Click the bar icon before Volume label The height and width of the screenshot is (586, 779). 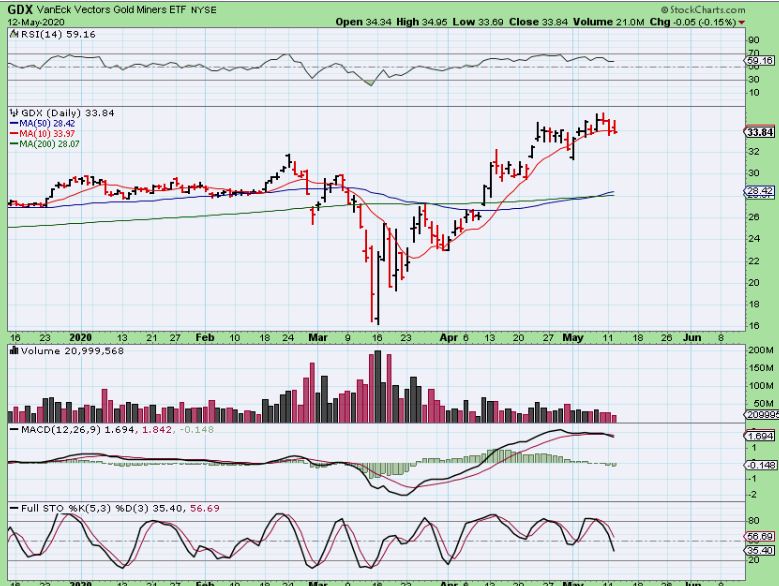click(x=14, y=351)
